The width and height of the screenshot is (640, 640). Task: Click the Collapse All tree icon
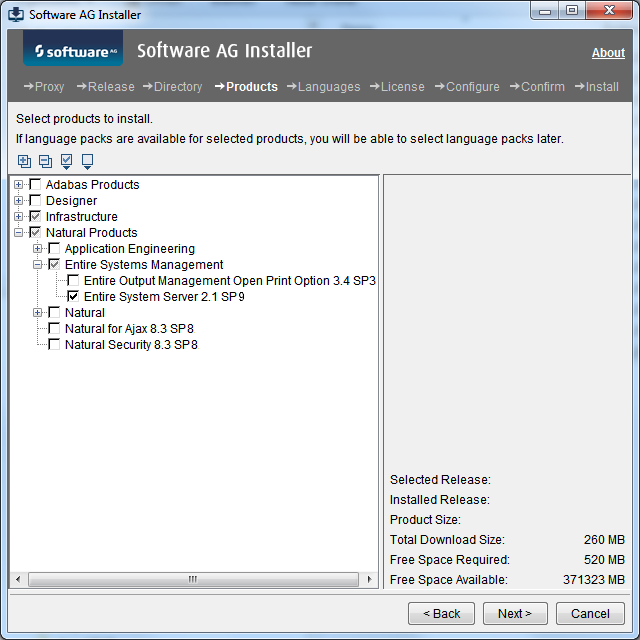point(45,161)
